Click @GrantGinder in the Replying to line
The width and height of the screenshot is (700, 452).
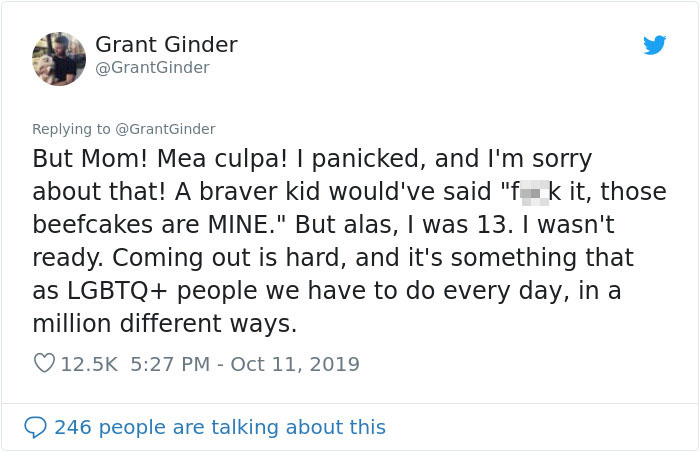click(165, 129)
